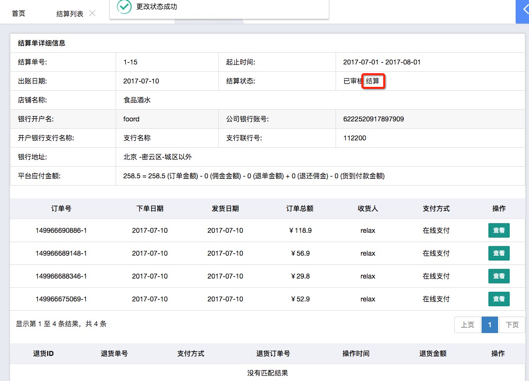Go to previous page with 上页

tap(468, 325)
